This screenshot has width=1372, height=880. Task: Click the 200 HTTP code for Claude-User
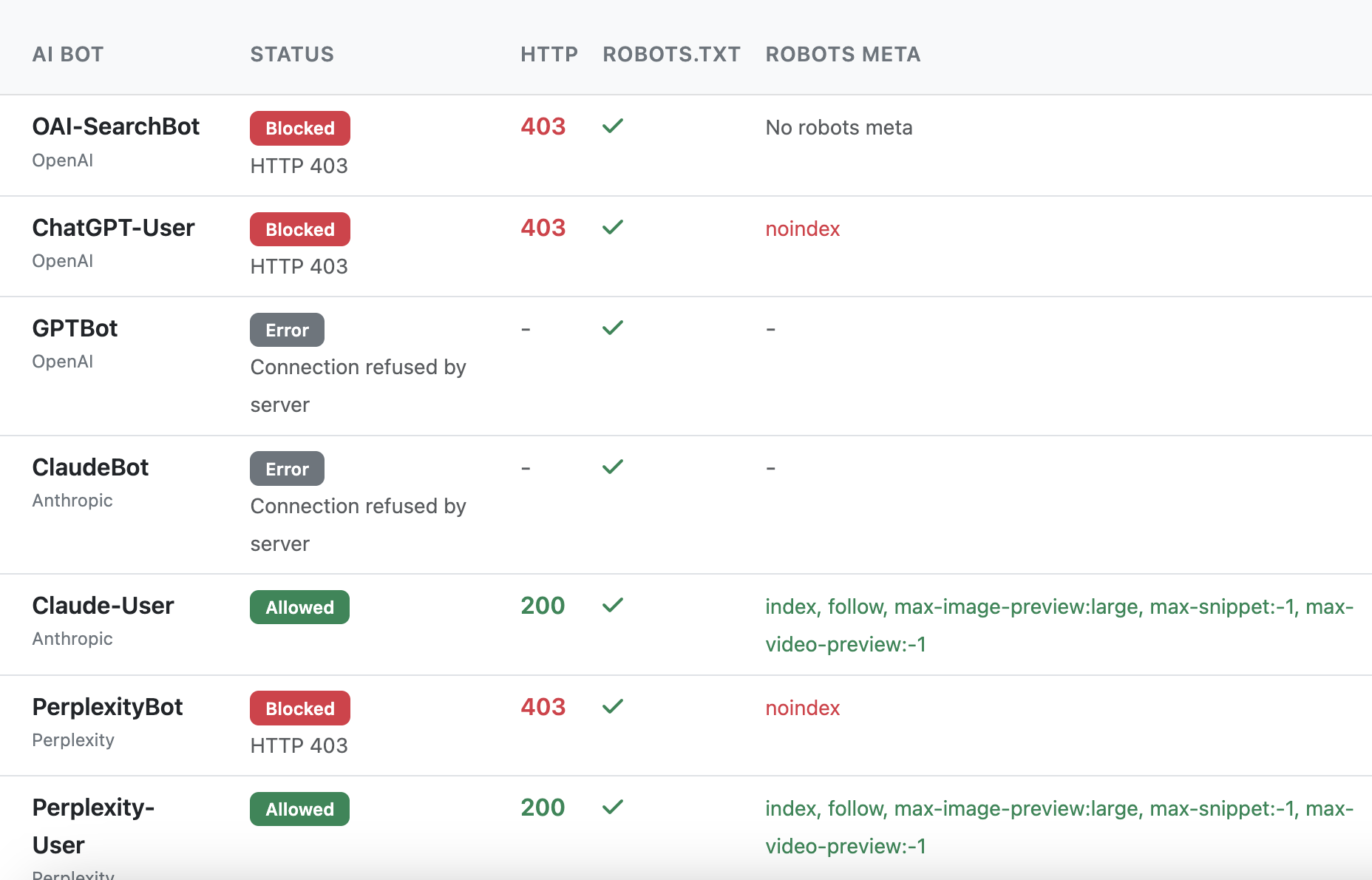543,606
